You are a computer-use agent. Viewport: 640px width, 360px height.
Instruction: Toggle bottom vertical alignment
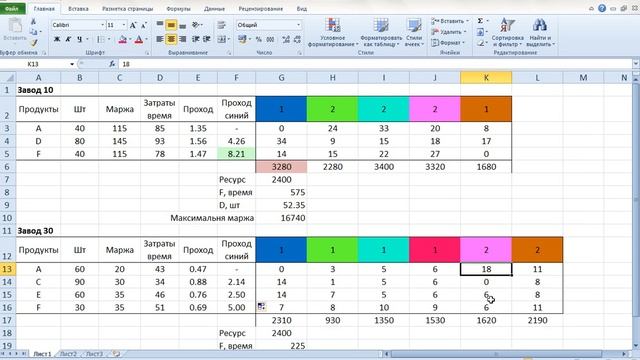182,25
